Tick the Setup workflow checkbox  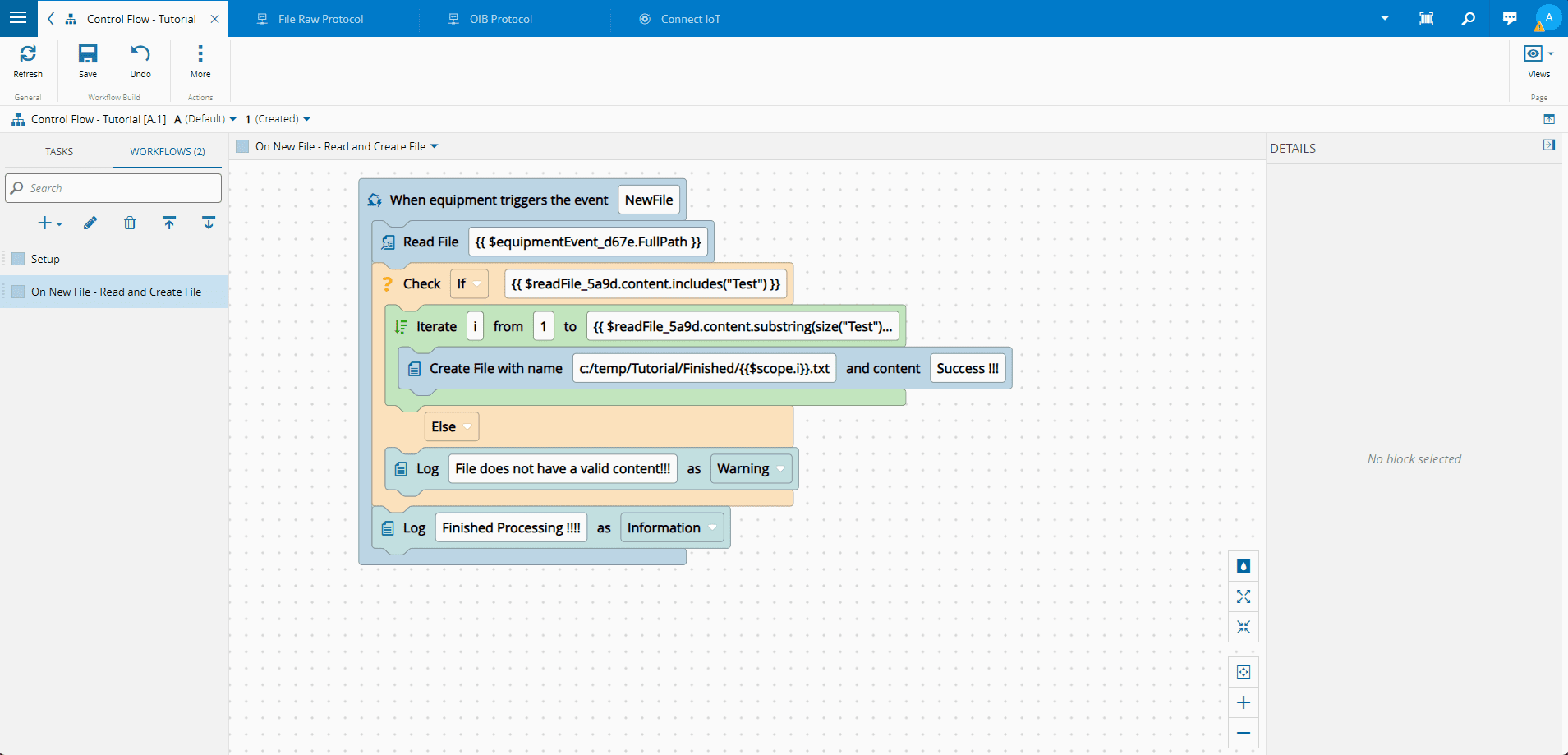[x=18, y=259]
